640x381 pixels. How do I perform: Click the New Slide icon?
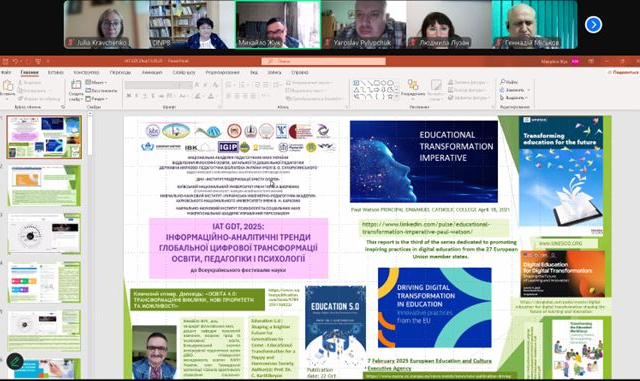tap(76, 86)
